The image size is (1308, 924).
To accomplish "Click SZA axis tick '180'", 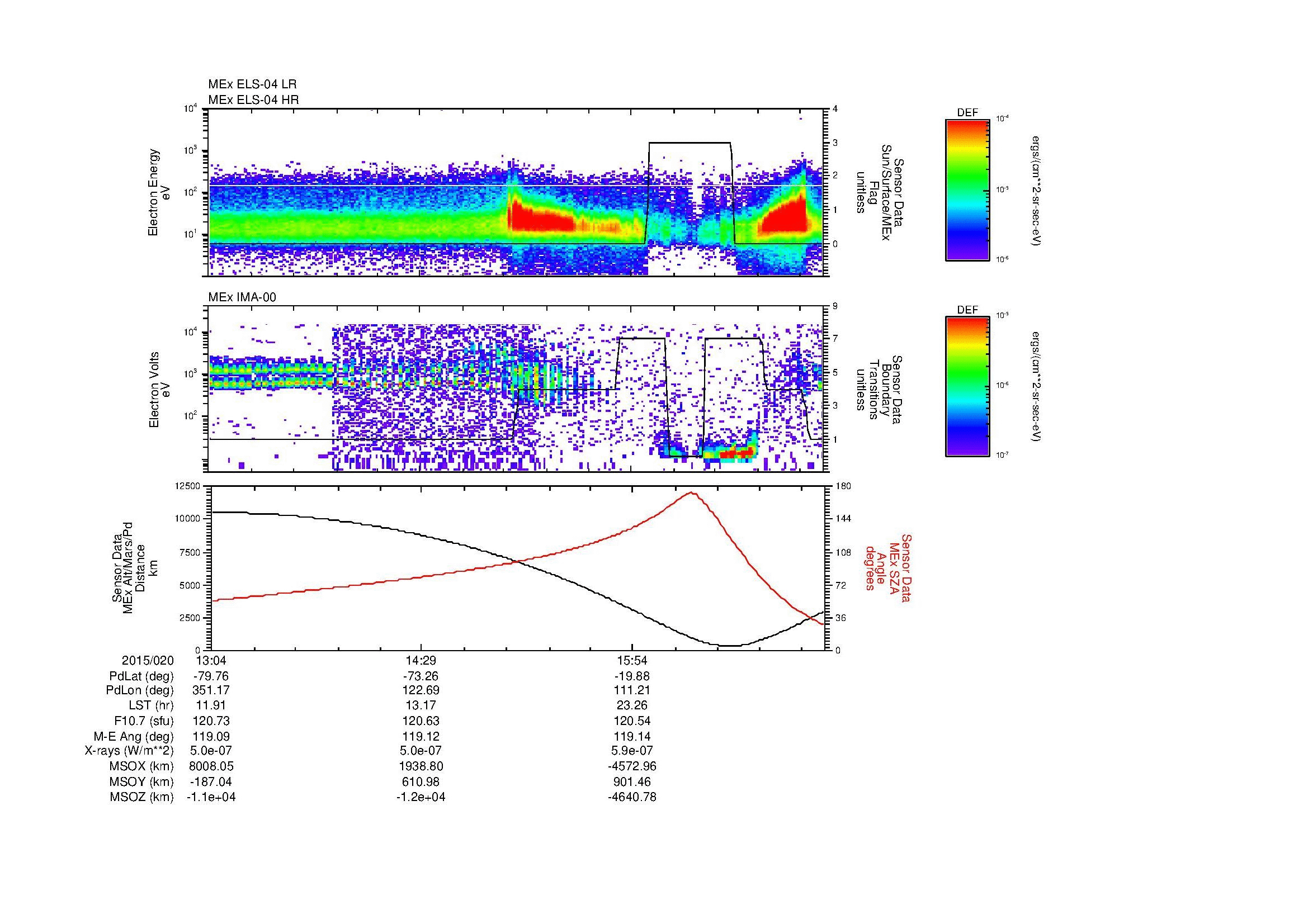I will (x=844, y=486).
